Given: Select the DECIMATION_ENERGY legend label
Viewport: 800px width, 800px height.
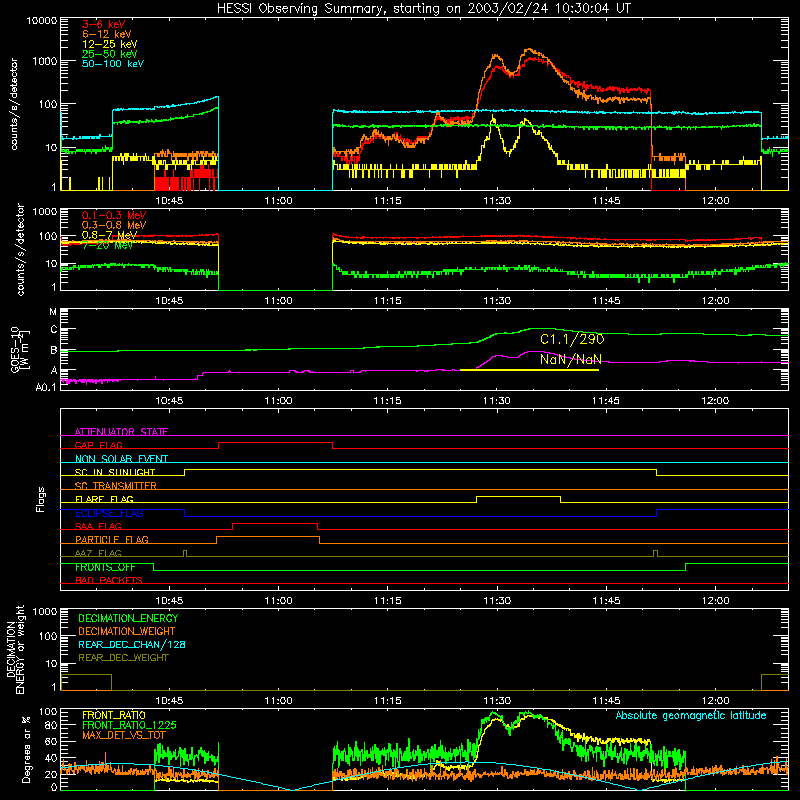Looking at the screenshot, I should pos(128,618).
